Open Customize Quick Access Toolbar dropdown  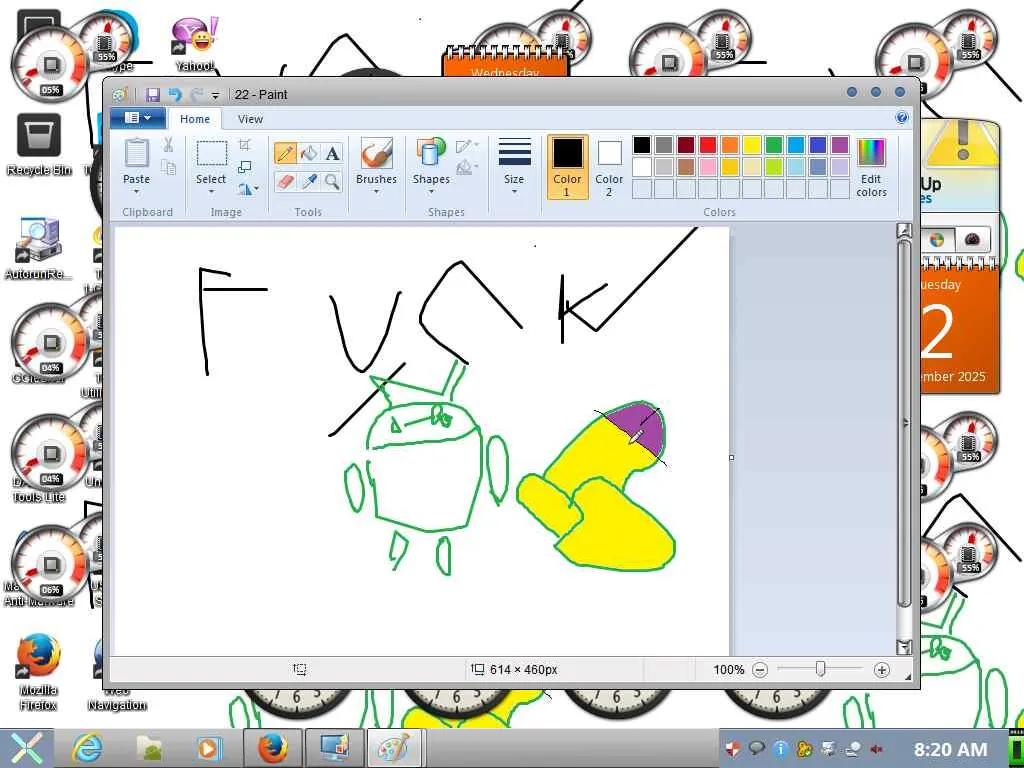215,95
